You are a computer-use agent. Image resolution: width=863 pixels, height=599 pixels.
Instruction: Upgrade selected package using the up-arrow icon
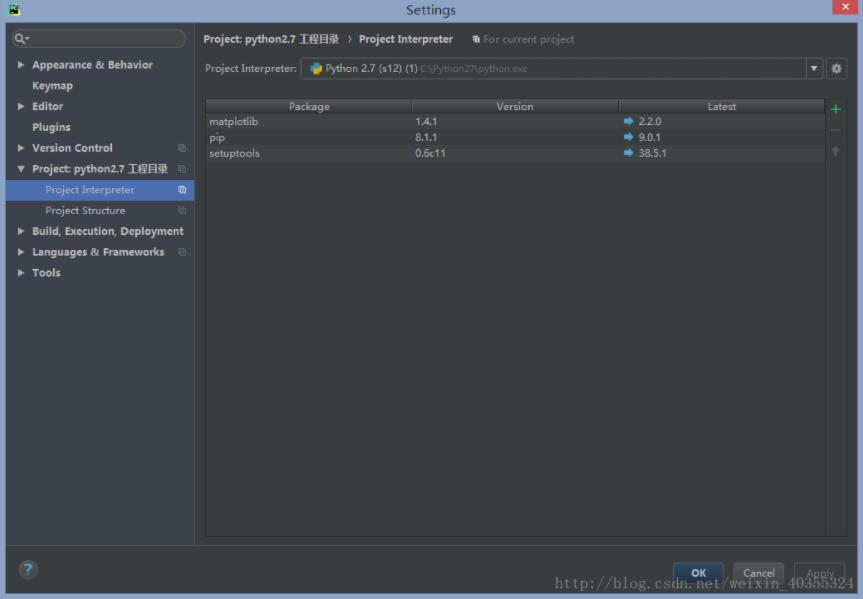pos(837,150)
